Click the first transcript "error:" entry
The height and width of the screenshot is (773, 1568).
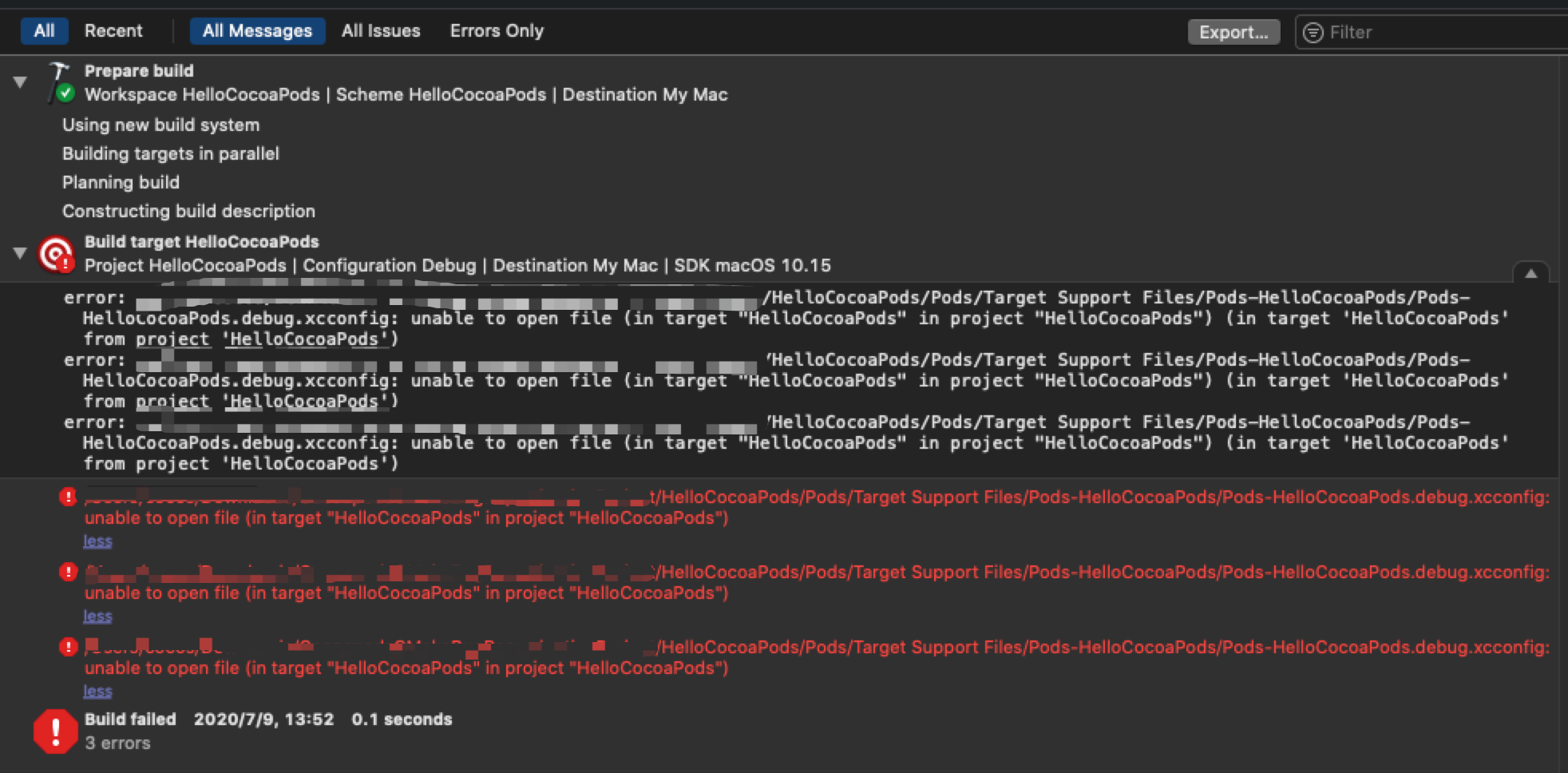pos(786,319)
